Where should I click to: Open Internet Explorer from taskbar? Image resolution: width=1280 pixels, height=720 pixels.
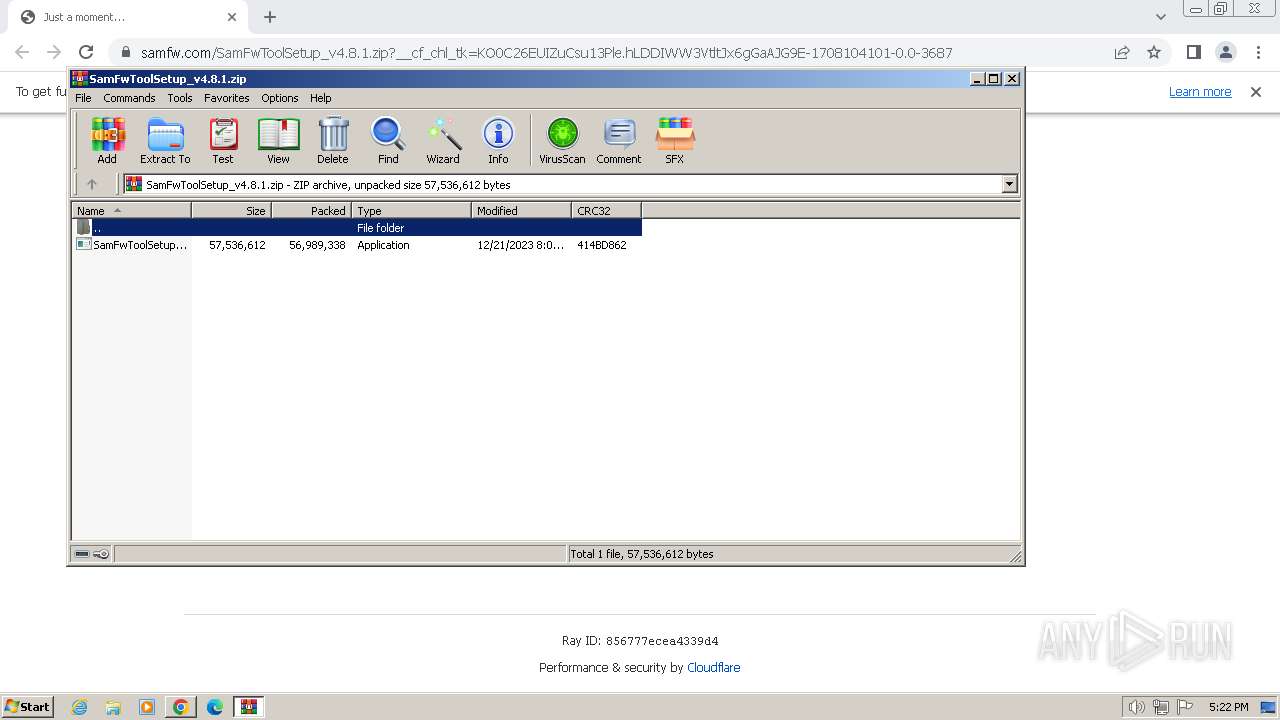(x=79, y=707)
